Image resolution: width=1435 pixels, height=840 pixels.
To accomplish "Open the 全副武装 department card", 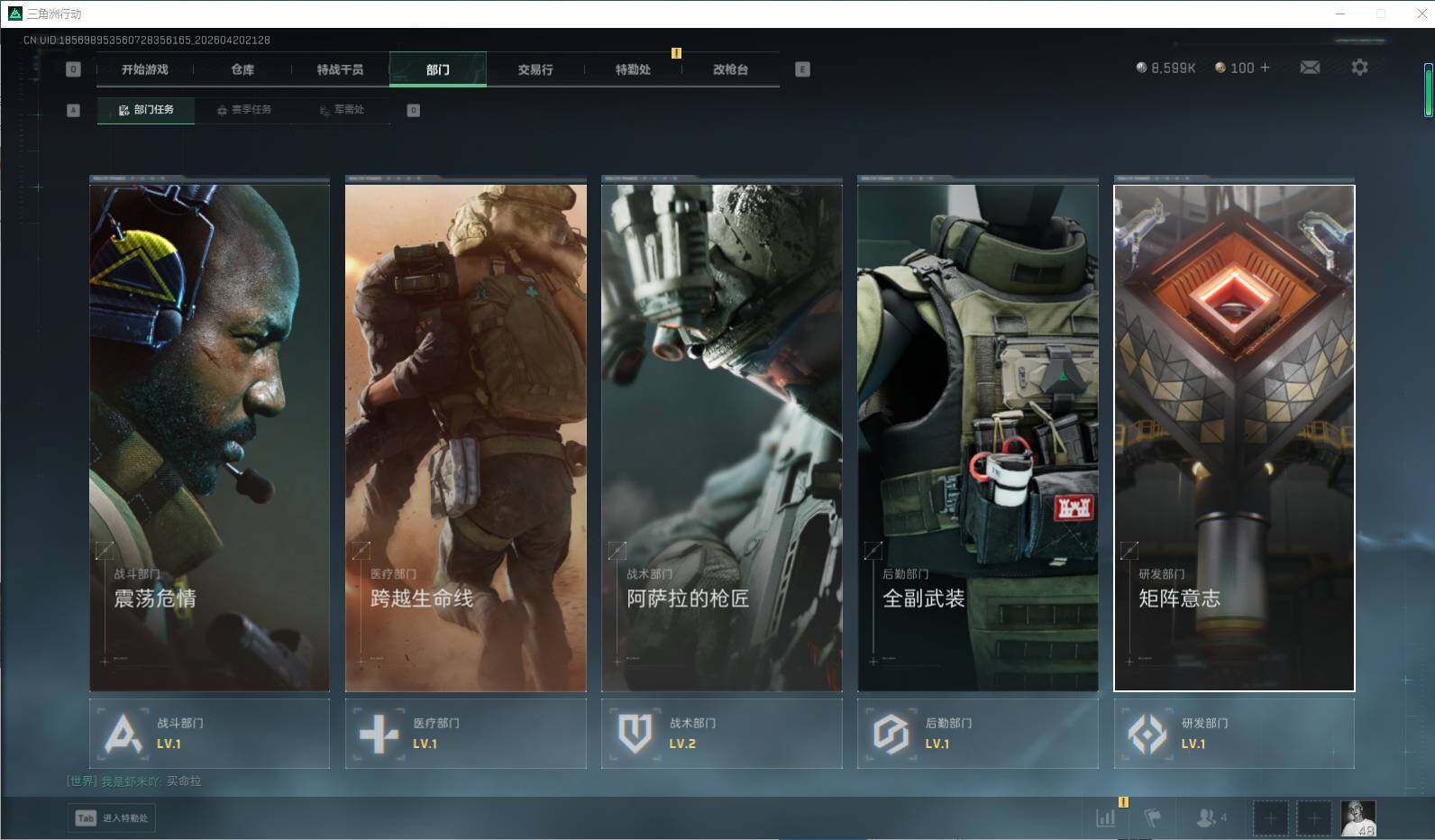I will [x=978, y=438].
